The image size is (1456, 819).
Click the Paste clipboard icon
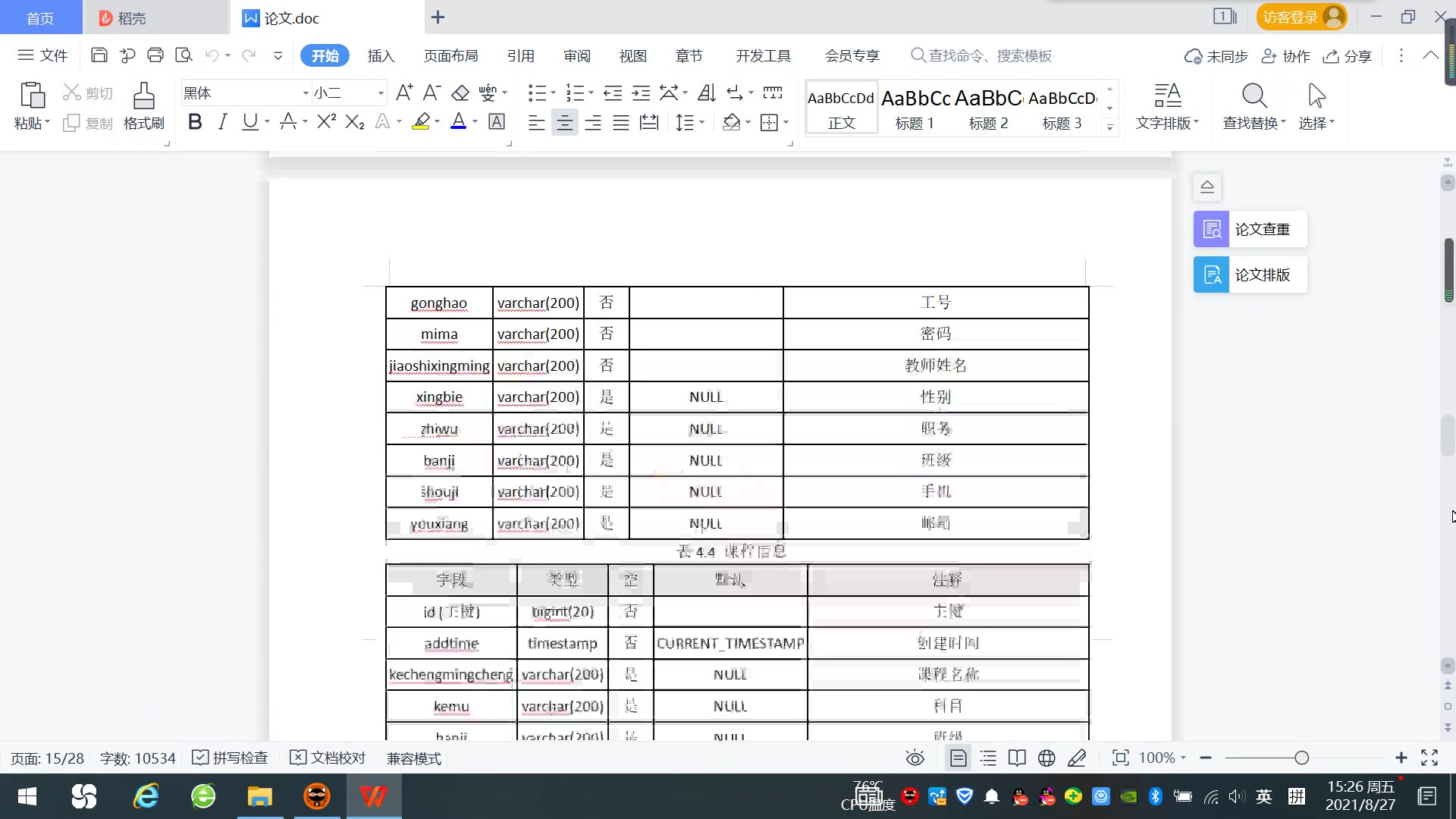(x=32, y=96)
